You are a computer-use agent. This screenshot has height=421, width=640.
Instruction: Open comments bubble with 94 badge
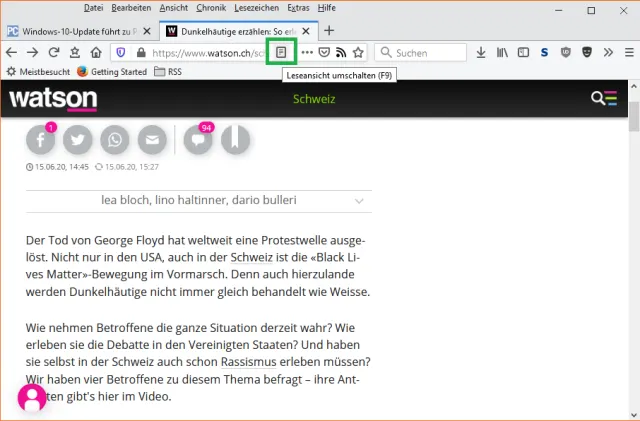click(198, 141)
